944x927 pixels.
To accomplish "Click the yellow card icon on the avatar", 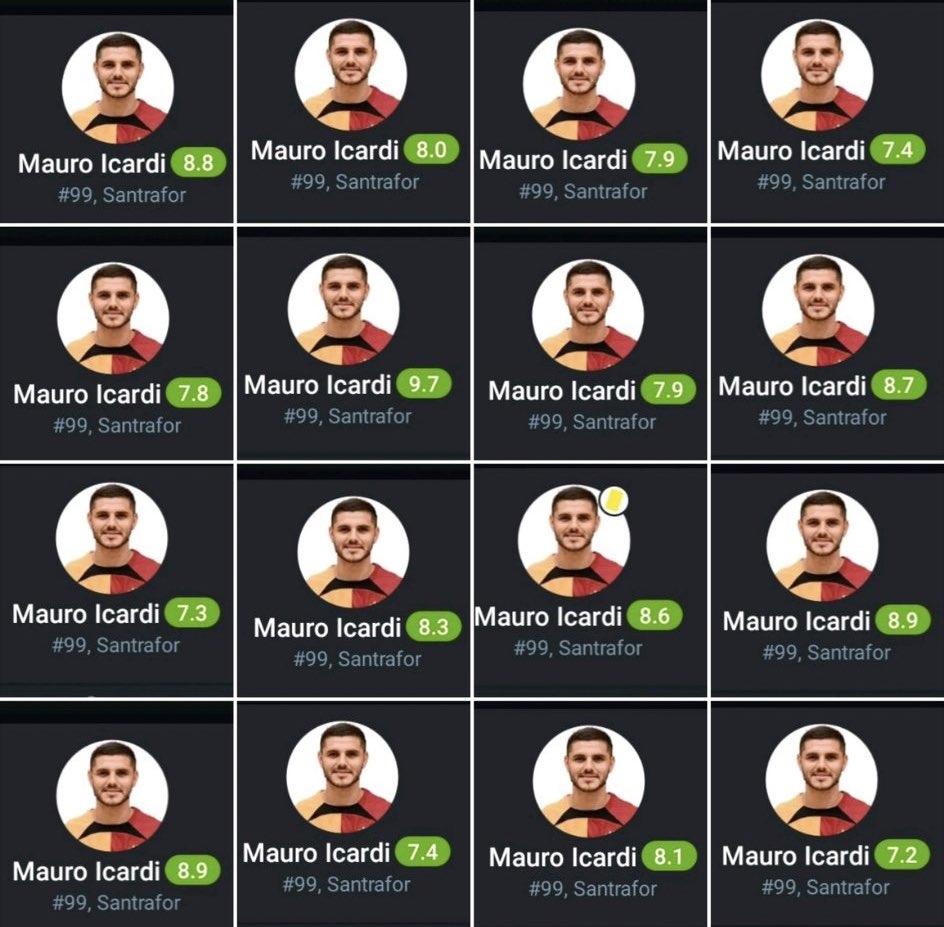I will click(613, 501).
